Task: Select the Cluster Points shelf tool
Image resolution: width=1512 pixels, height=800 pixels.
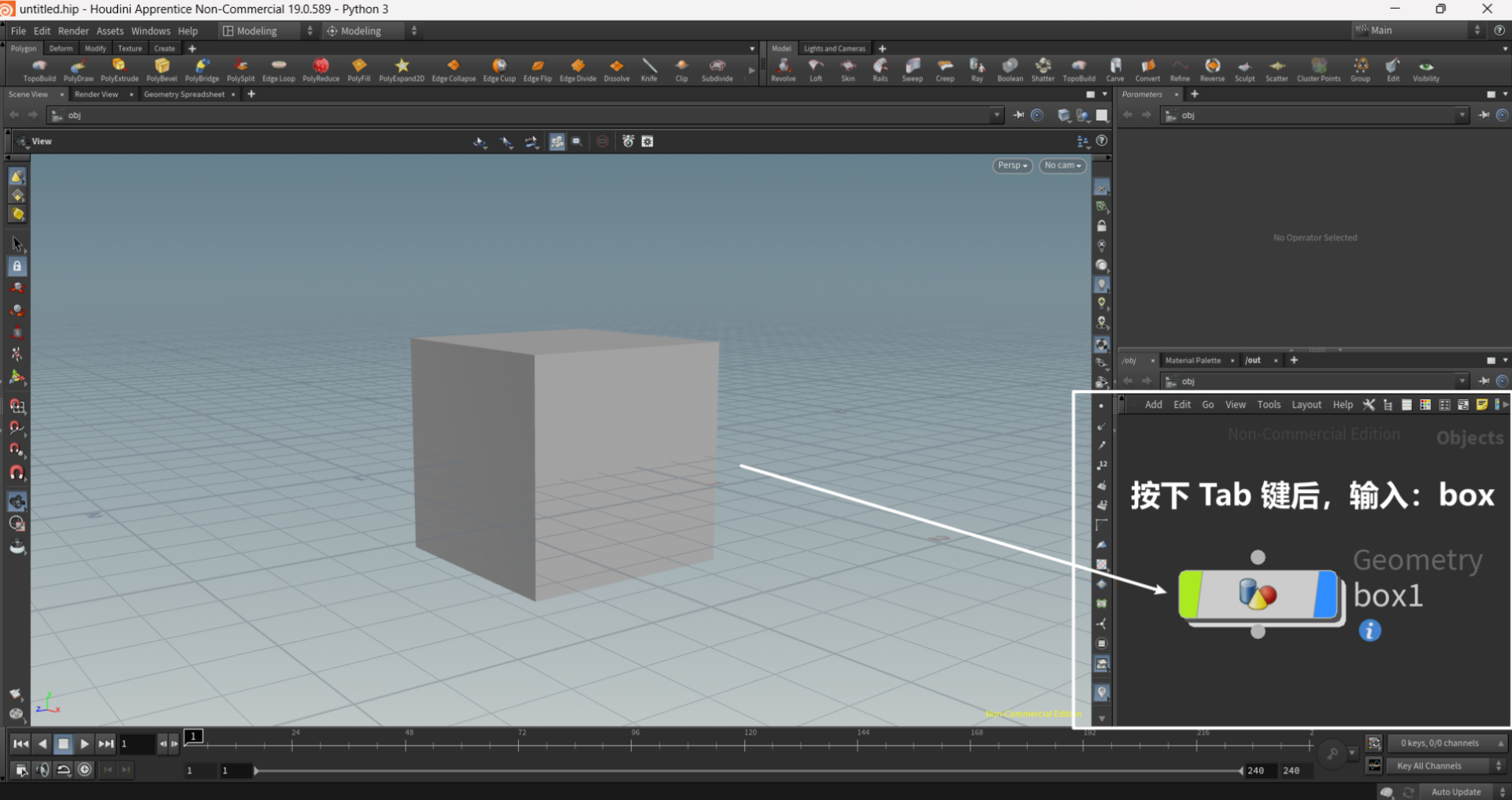Action: (x=1319, y=69)
